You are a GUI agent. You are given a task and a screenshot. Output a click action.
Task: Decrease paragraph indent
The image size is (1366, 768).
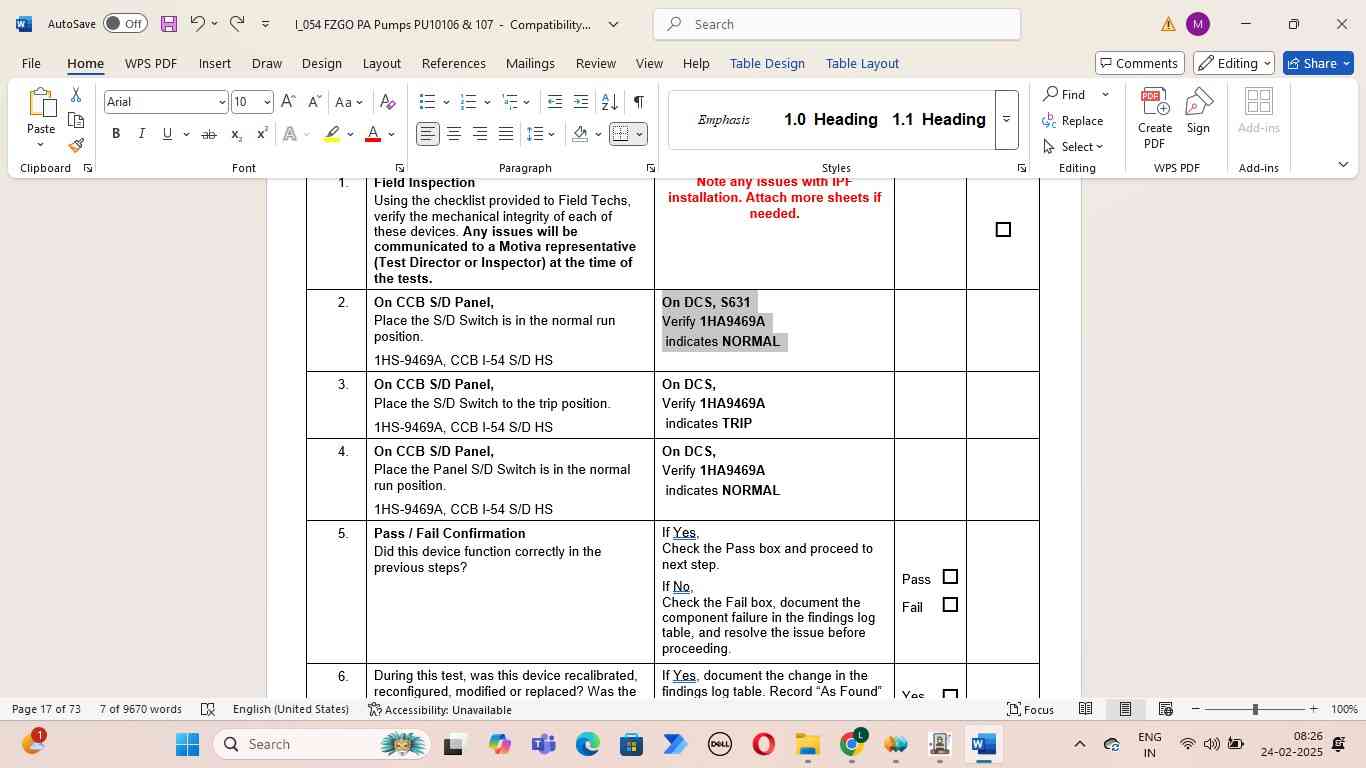point(555,102)
